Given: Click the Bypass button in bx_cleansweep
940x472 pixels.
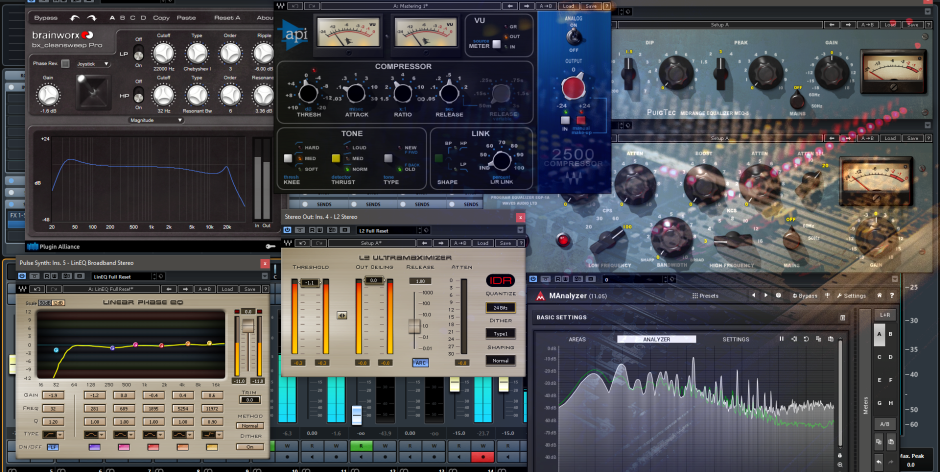Looking at the screenshot, I should (44, 18).
